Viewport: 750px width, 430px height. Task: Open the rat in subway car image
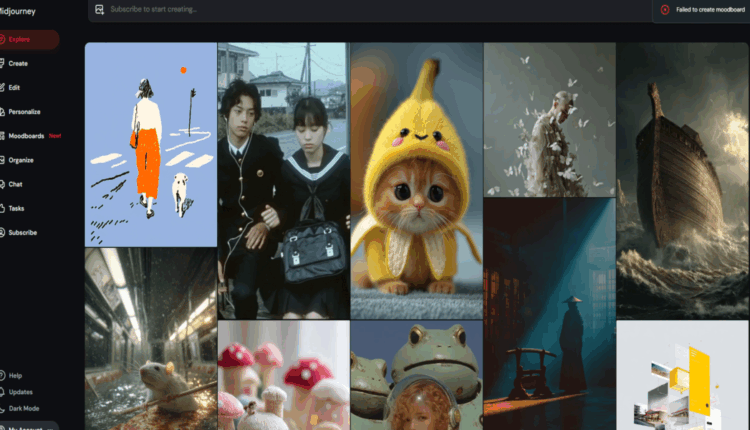pos(150,338)
